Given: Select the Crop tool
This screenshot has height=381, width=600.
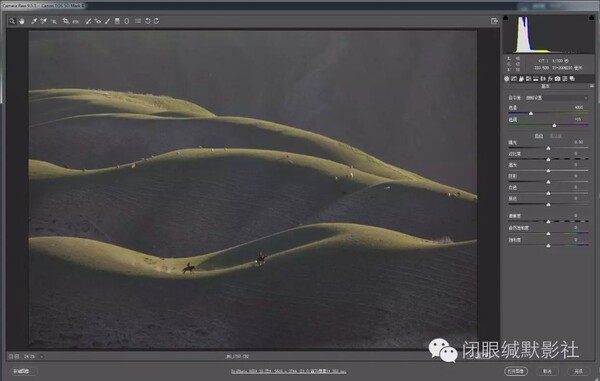Looking at the screenshot, I should coord(66,21).
